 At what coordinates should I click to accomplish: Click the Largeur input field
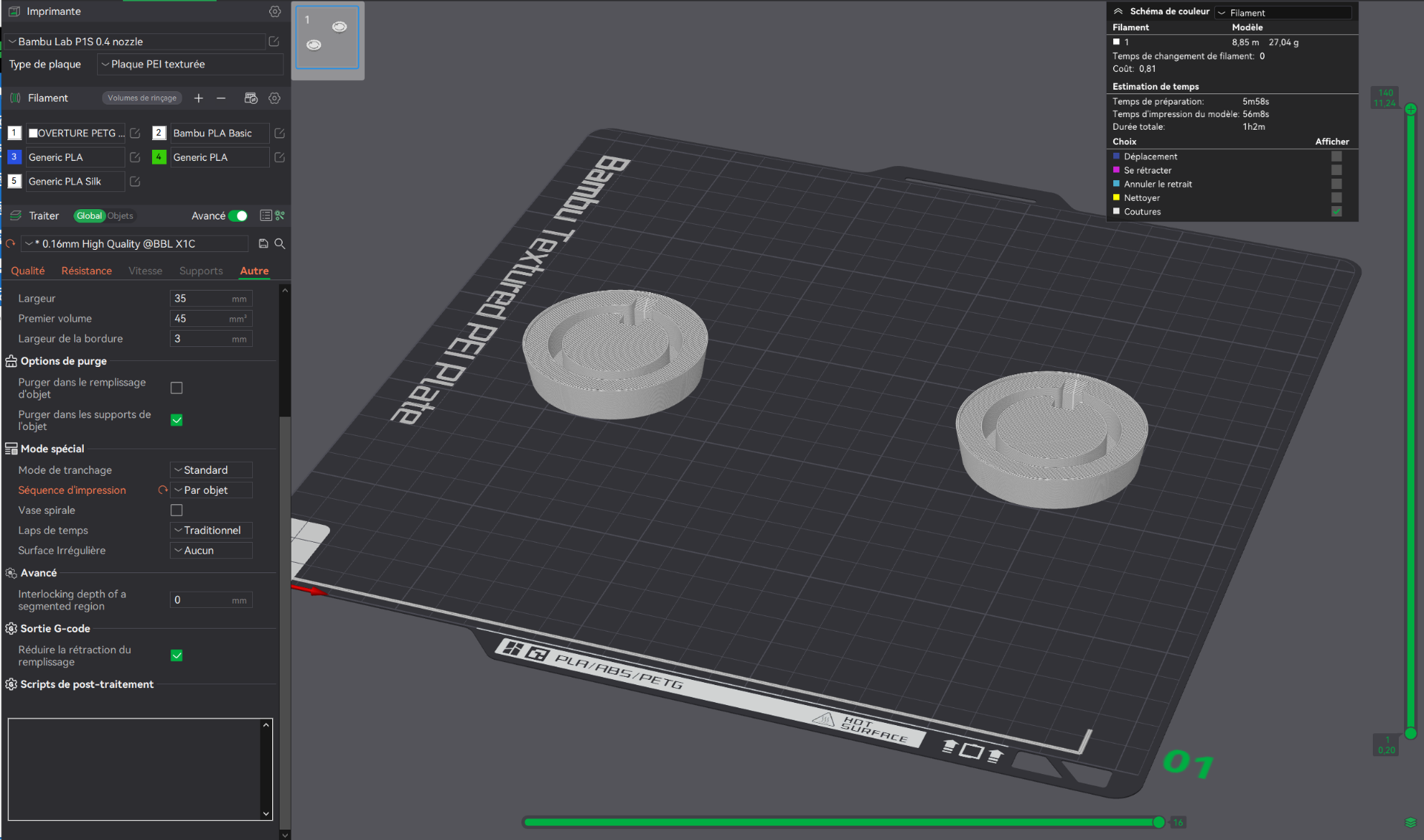211,298
